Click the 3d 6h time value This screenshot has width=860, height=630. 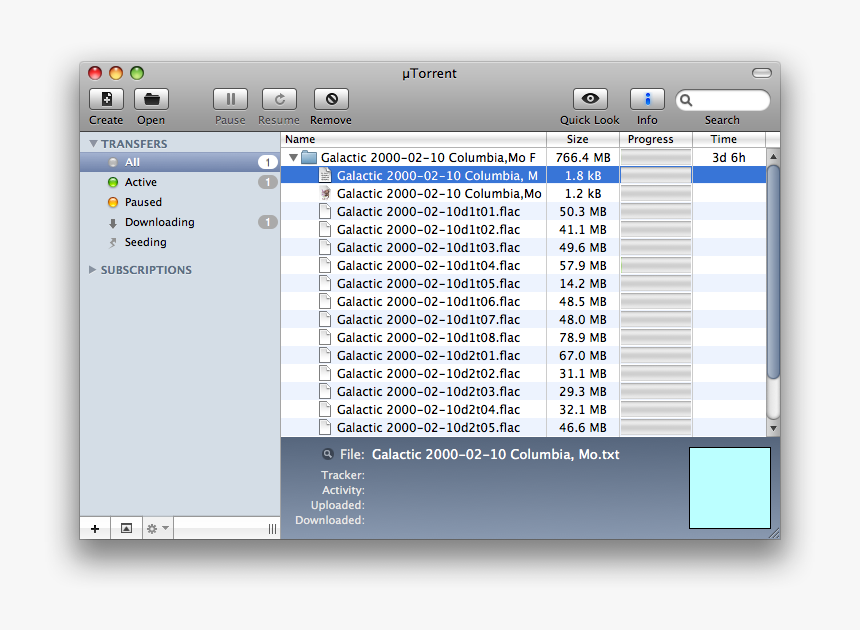click(x=729, y=158)
